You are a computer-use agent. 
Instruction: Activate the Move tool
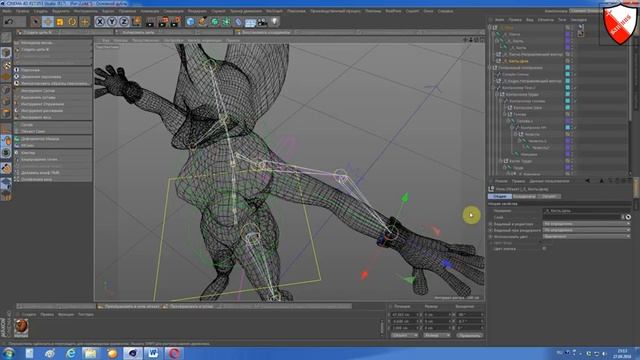[x=47, y=21]
